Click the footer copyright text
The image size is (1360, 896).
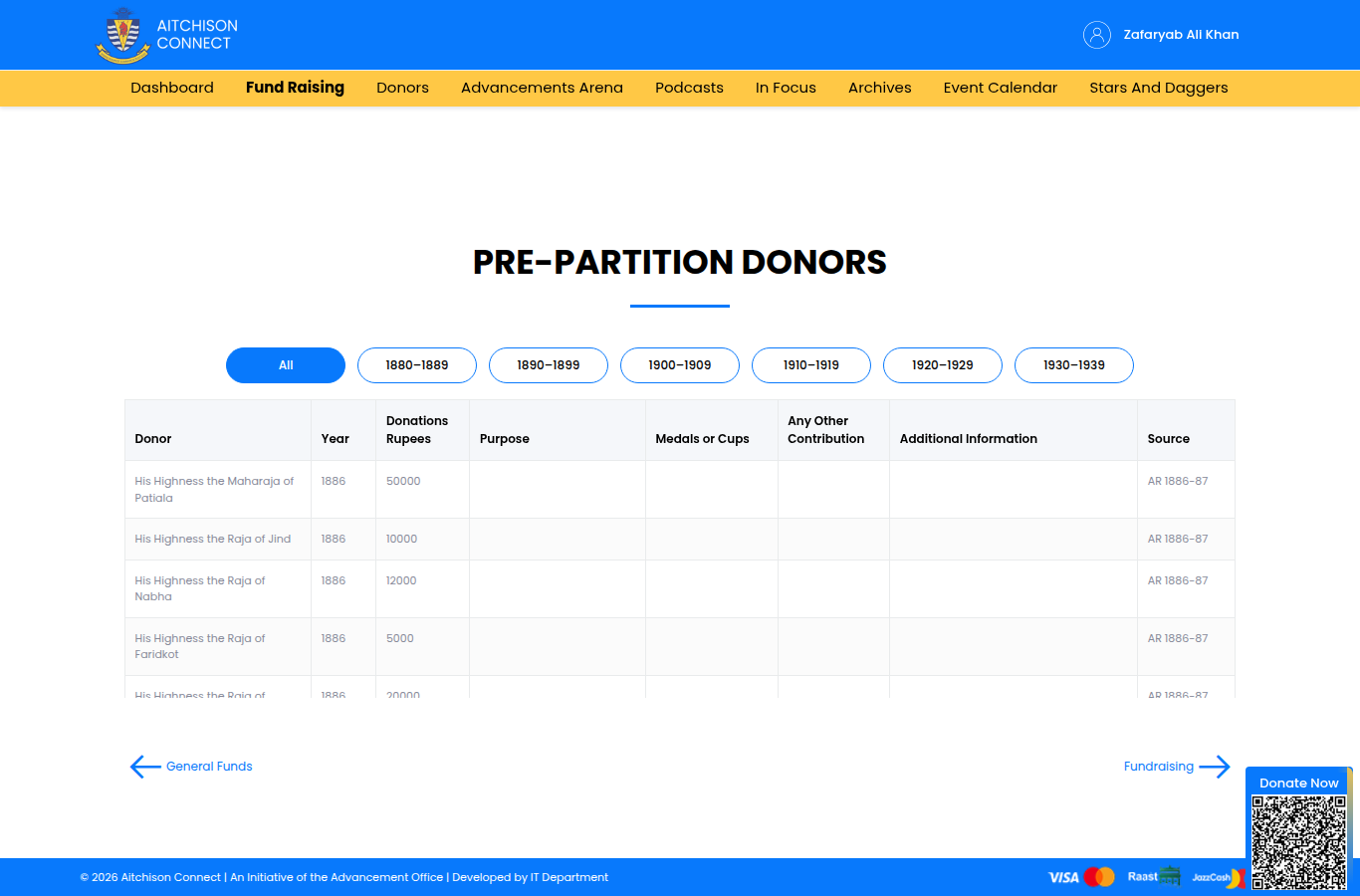click(343, 877)
